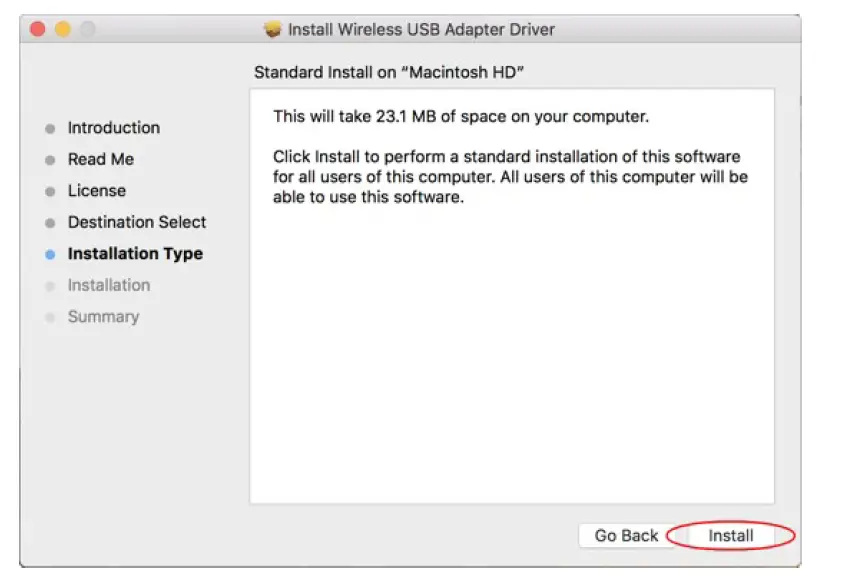The image size is (851, 586).
Task: Click gray bullet beside Introduction
Action: click(50, 129)
